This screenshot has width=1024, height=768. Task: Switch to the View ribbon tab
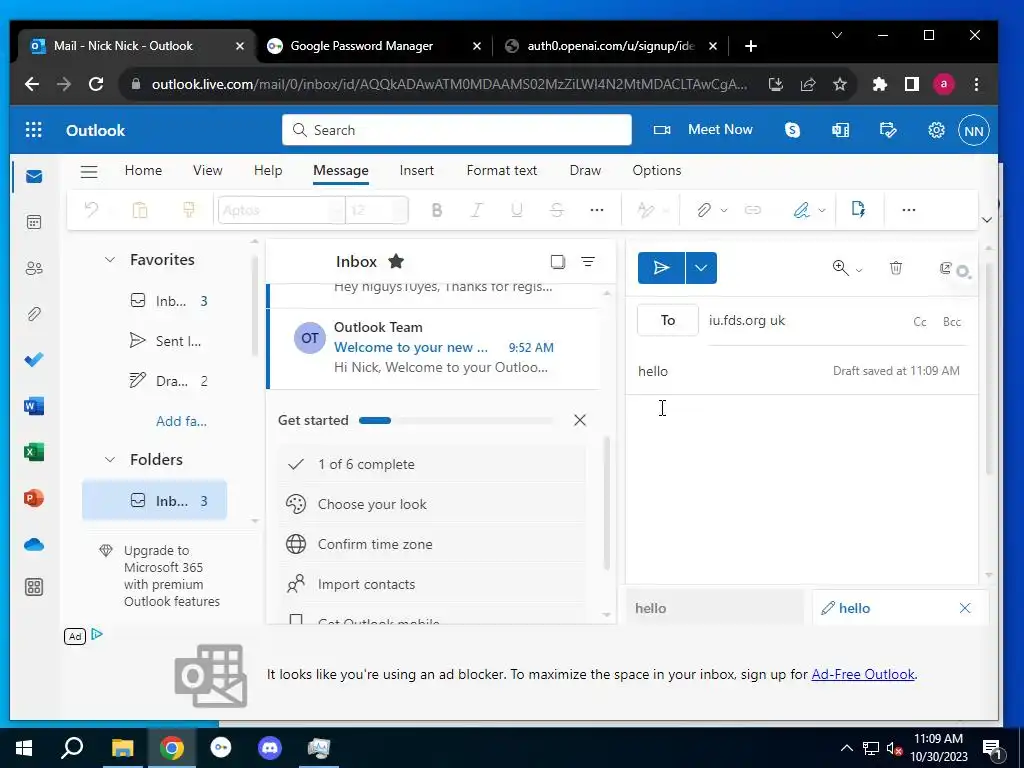[208, 170]
